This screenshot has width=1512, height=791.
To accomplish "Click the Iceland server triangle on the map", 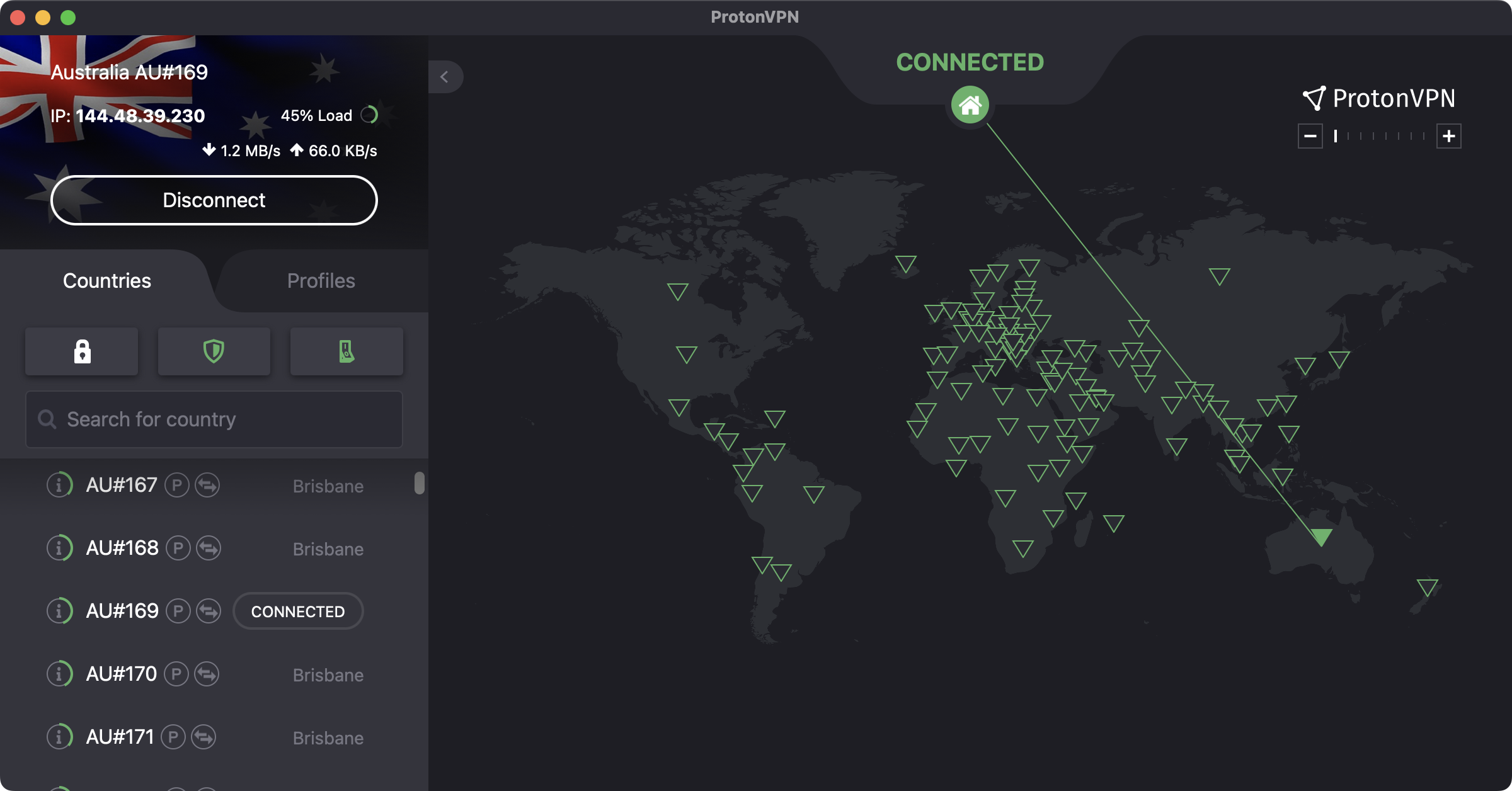I will click(x=906, y=263).
